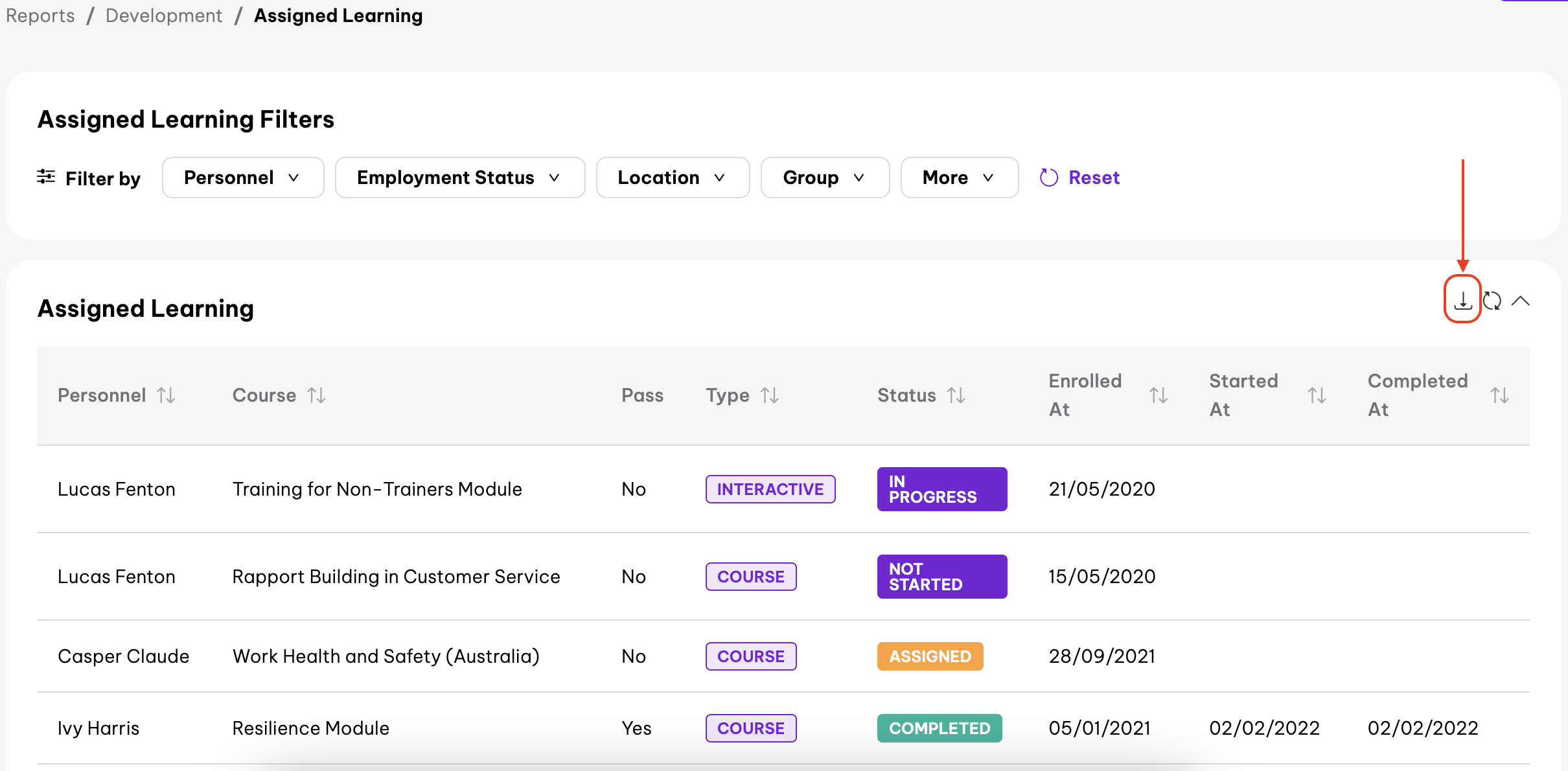This screenshot has width=1568, height=771.
Task: Open the Employment Status dropdown
Action: pos(459,178)
